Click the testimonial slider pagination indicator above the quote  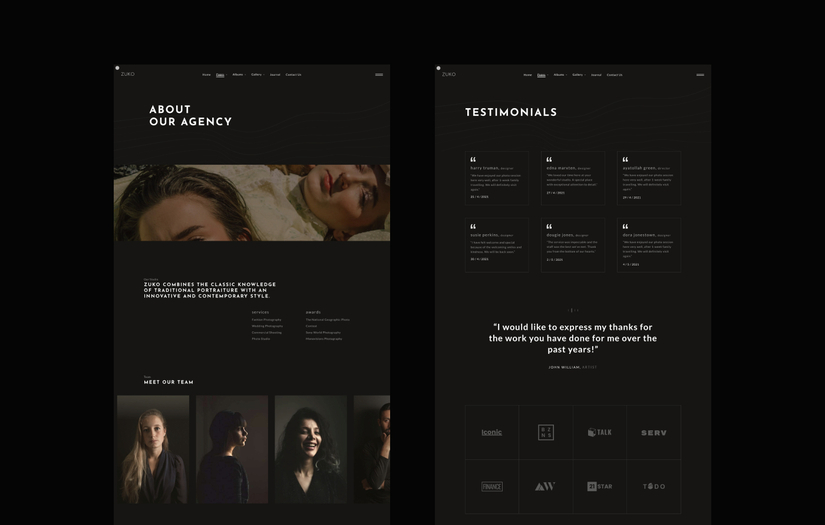572,310
